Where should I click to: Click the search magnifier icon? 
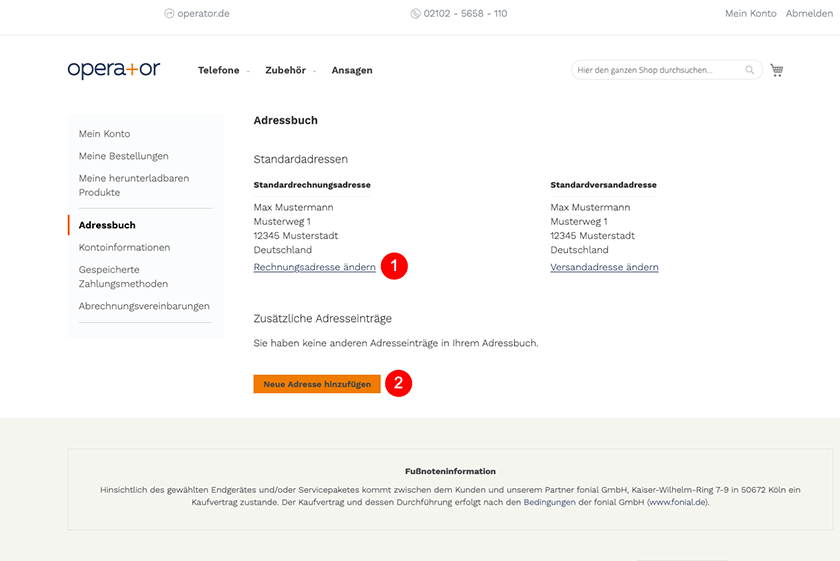(x=749, y=70)
